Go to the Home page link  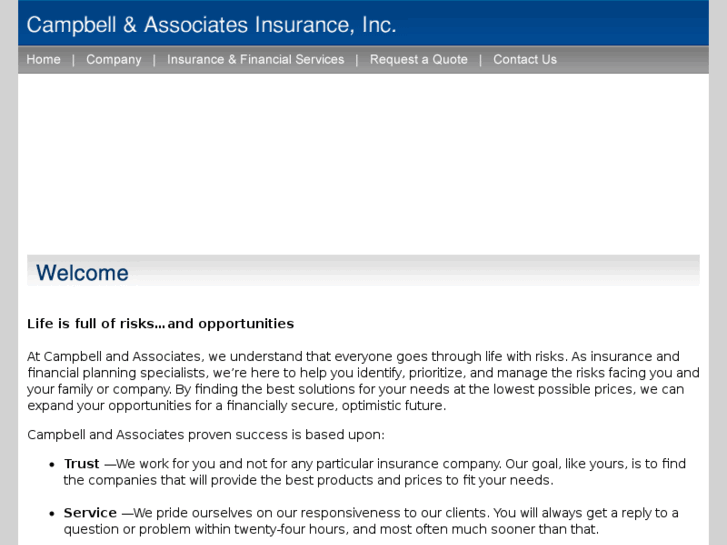[x=43, y=60]
